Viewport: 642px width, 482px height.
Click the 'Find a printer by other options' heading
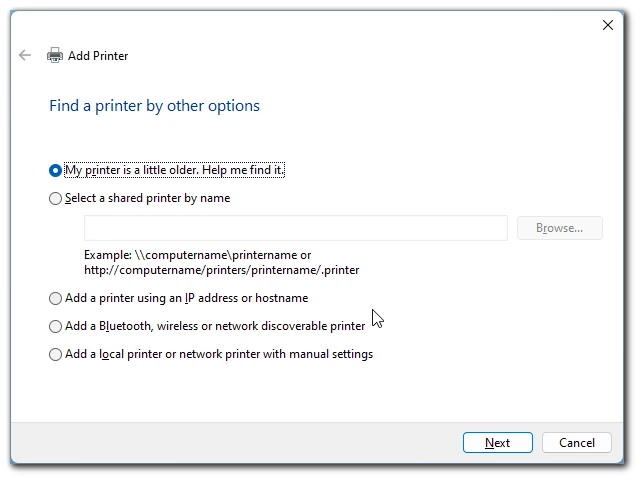pyautogui.click(x=154, y=106)
